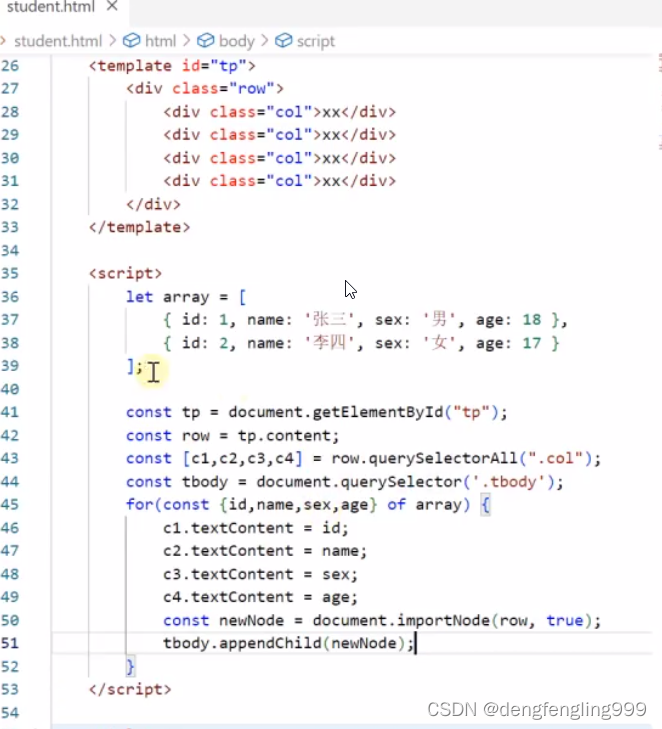Click the closing </script> tag
Image resolution: width=662 pixels, height=729 pixels.
[130, 689]
